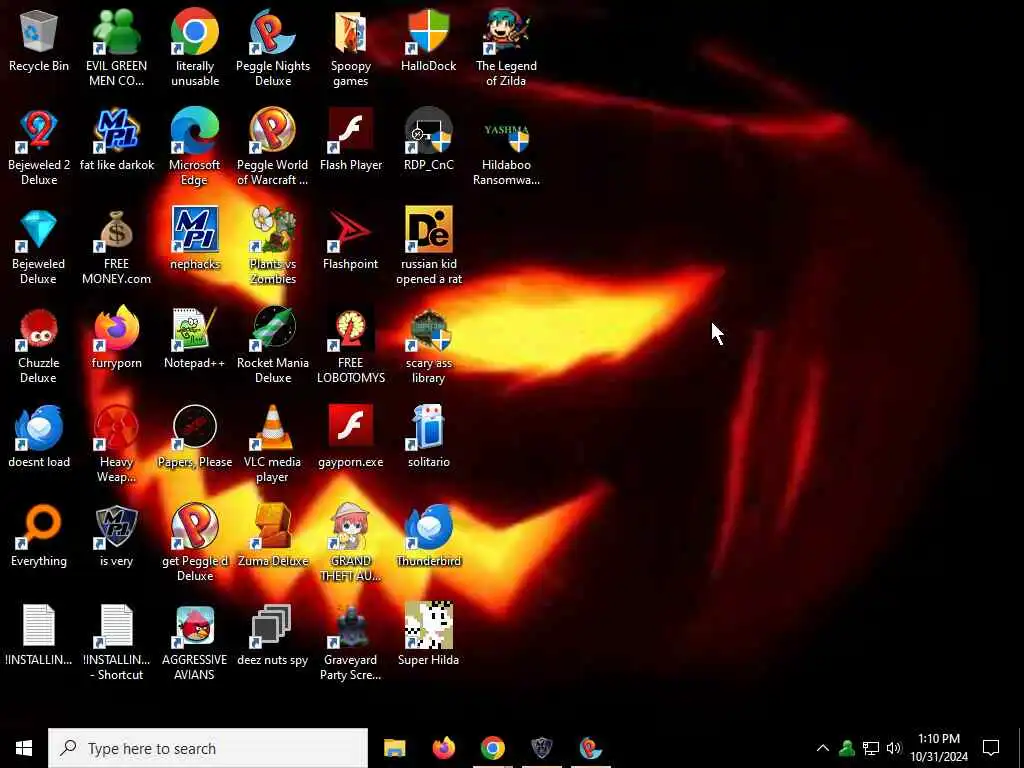This screenshot has width=1024, height=768.
Task: Open File Explorer from the taskbar
Action: 394,748
